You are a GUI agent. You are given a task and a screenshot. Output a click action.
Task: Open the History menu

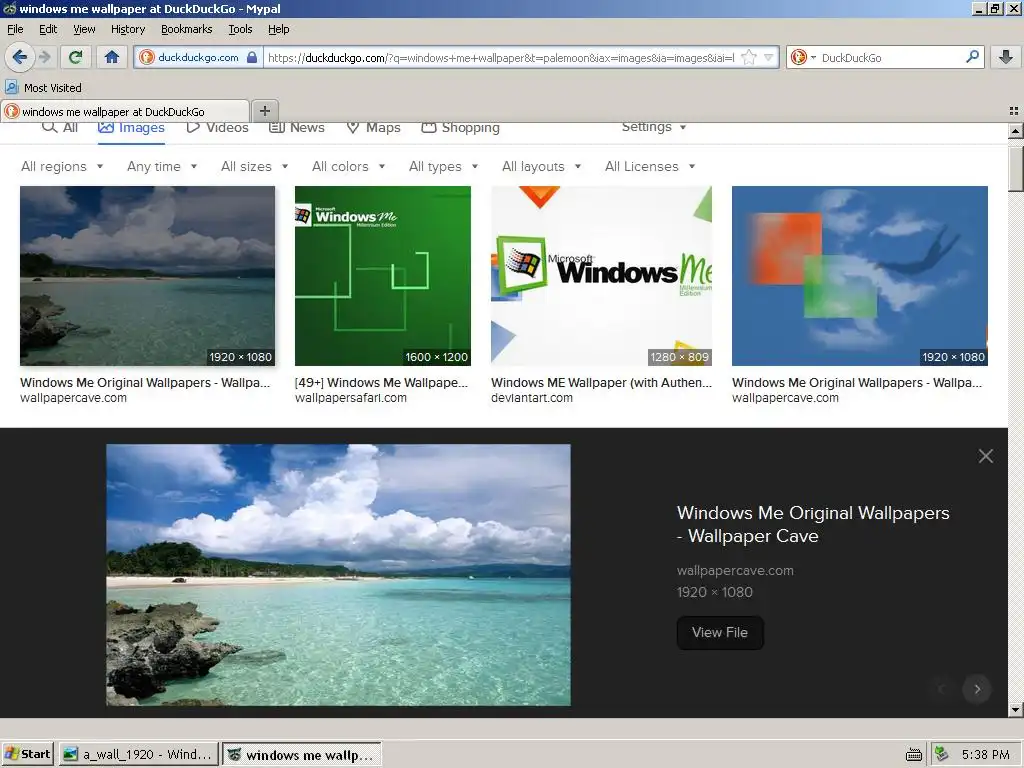[128, 29]
